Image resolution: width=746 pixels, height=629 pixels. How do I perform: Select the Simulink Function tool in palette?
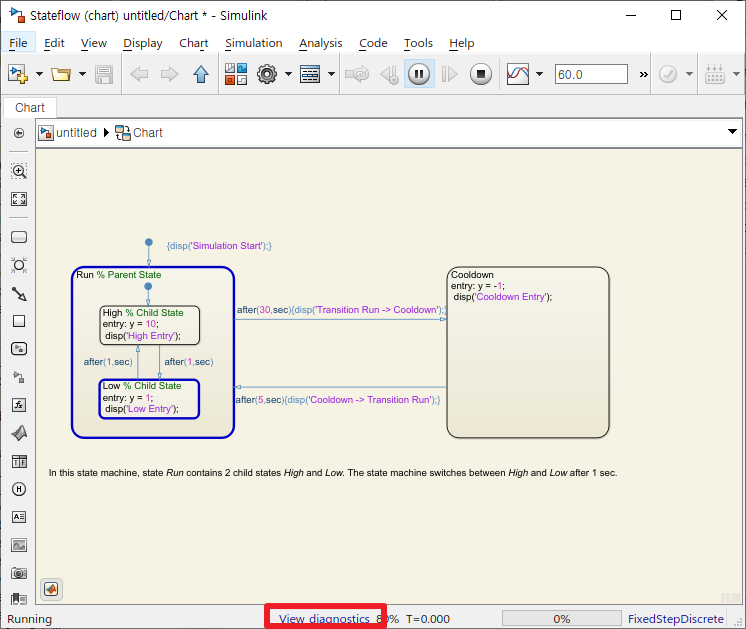click(x=19, y=377)
